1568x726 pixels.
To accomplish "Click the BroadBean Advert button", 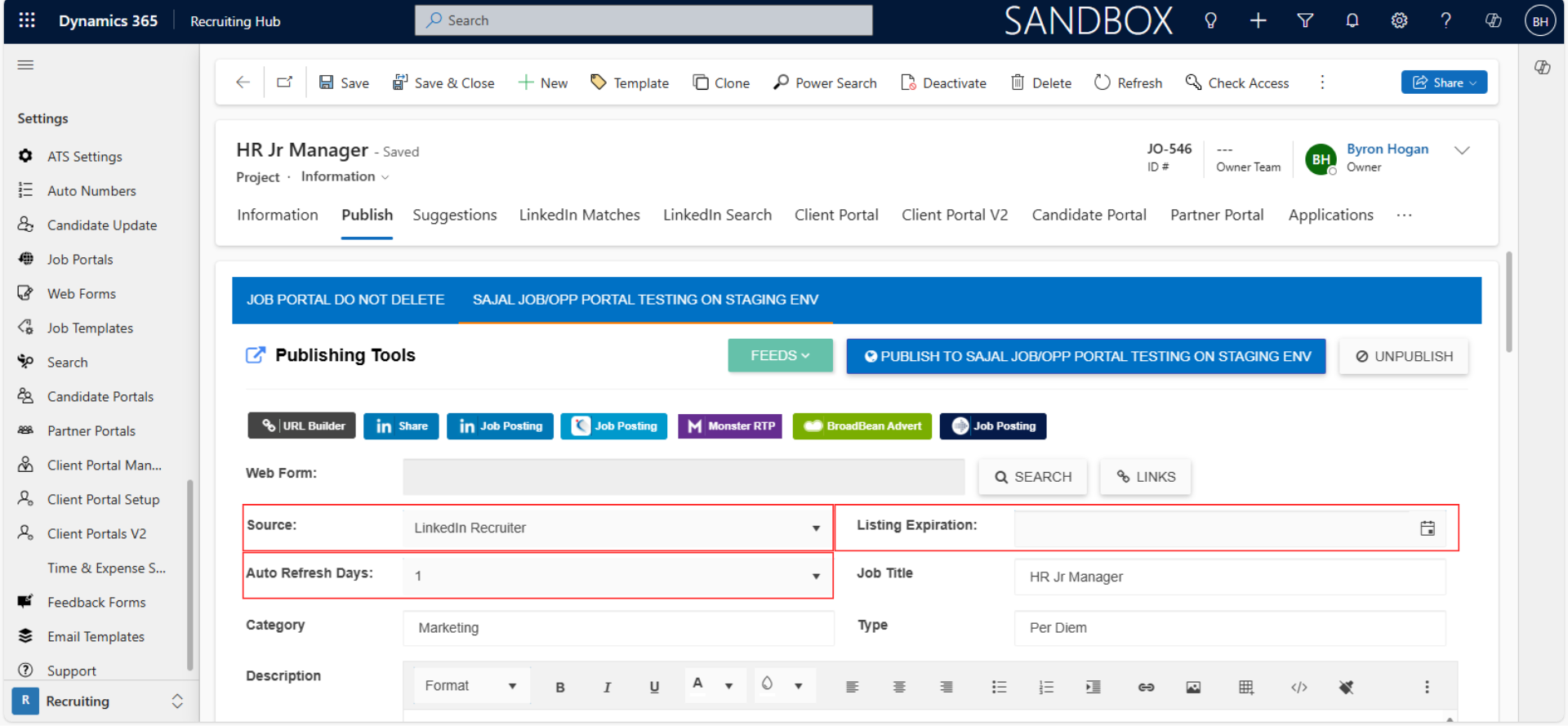I will [x=862, y=425].
